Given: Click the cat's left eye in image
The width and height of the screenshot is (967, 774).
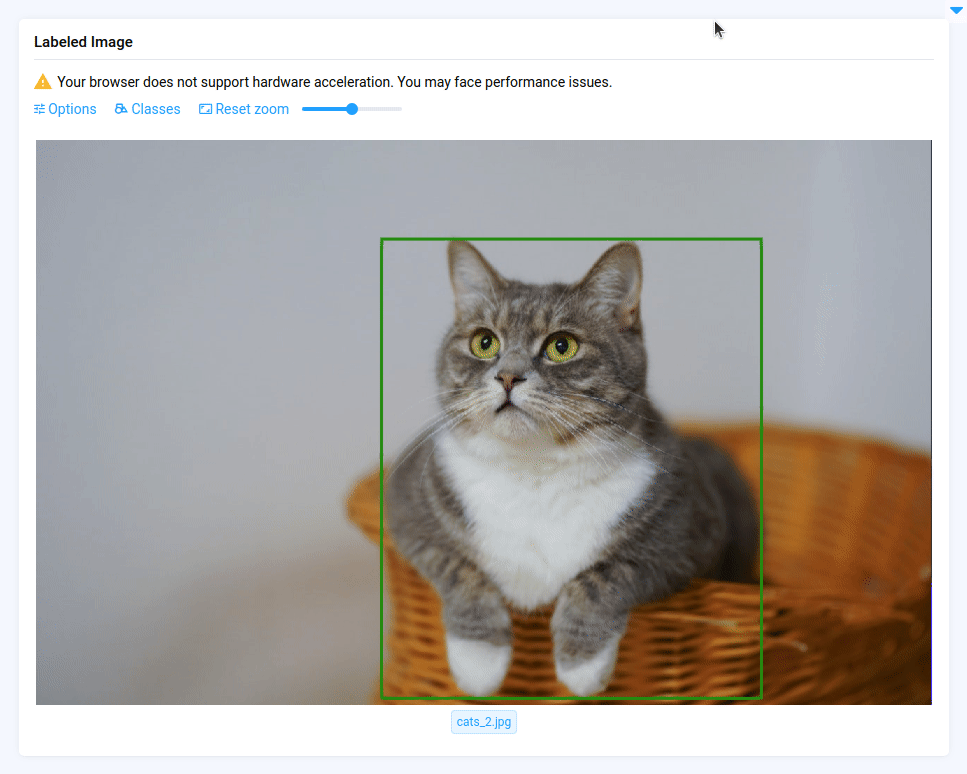Looking at the screenshot, I should tap(486, 344).
